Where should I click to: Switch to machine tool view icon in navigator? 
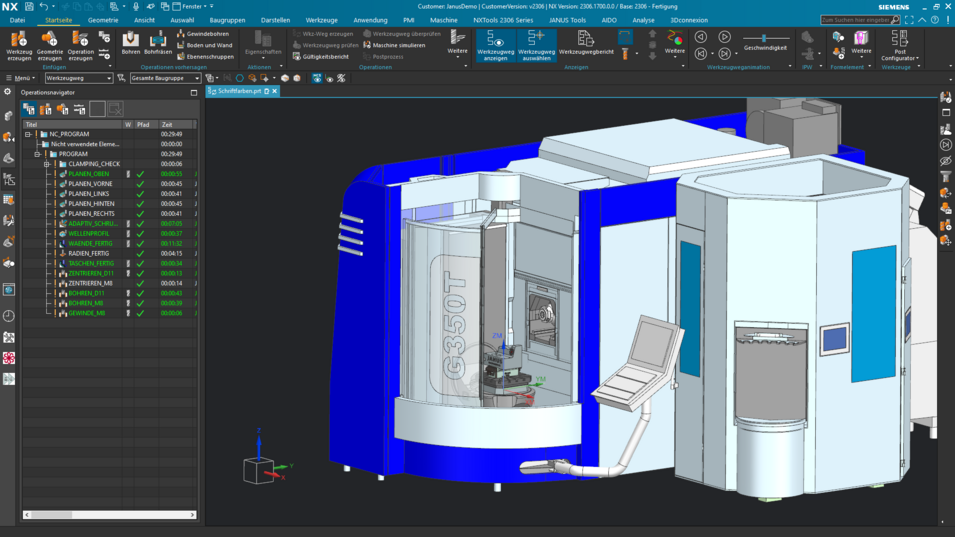46,109
